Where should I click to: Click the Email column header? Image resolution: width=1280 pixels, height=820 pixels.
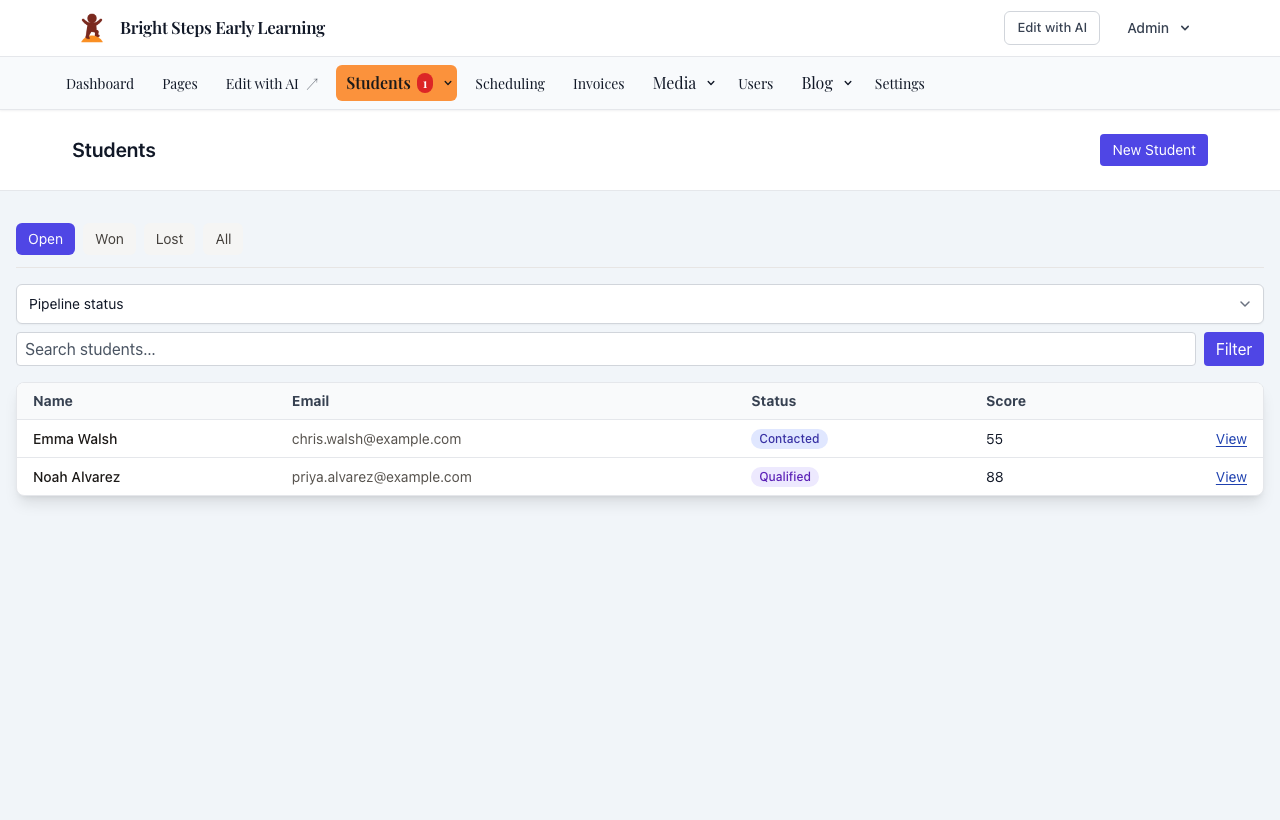tap(310, 401)
